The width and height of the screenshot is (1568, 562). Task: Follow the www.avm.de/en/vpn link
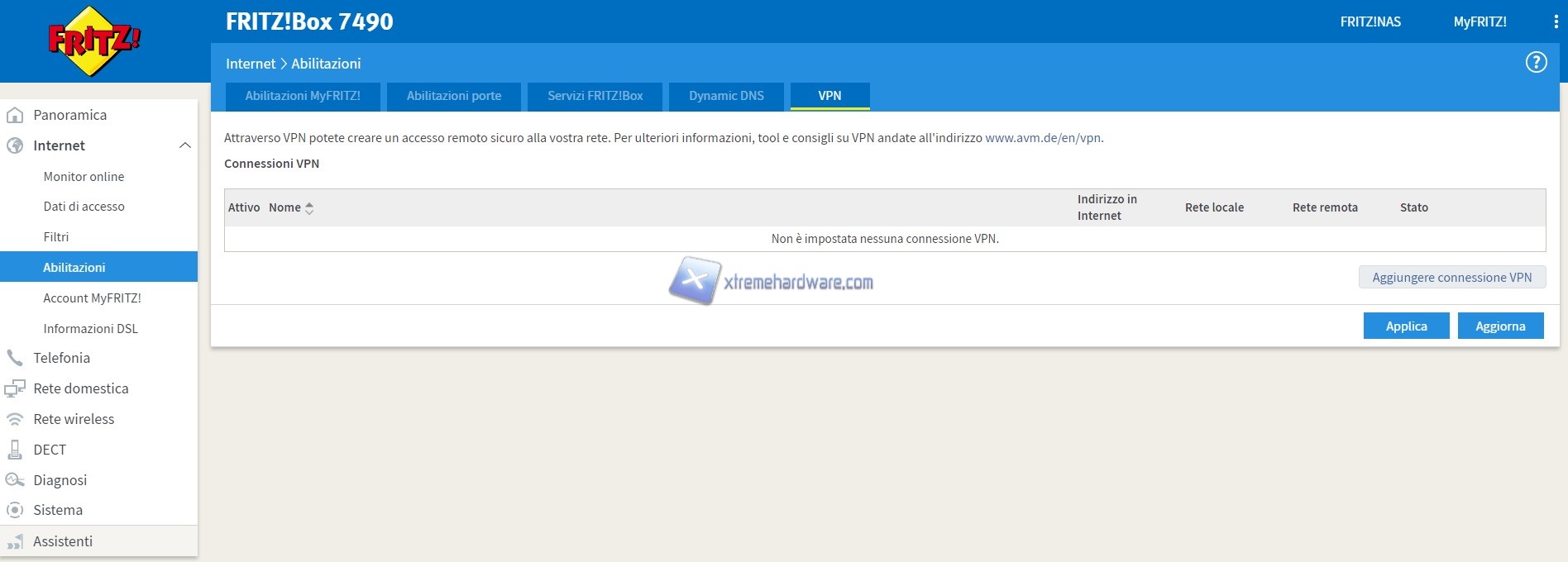coord(1042,138)
